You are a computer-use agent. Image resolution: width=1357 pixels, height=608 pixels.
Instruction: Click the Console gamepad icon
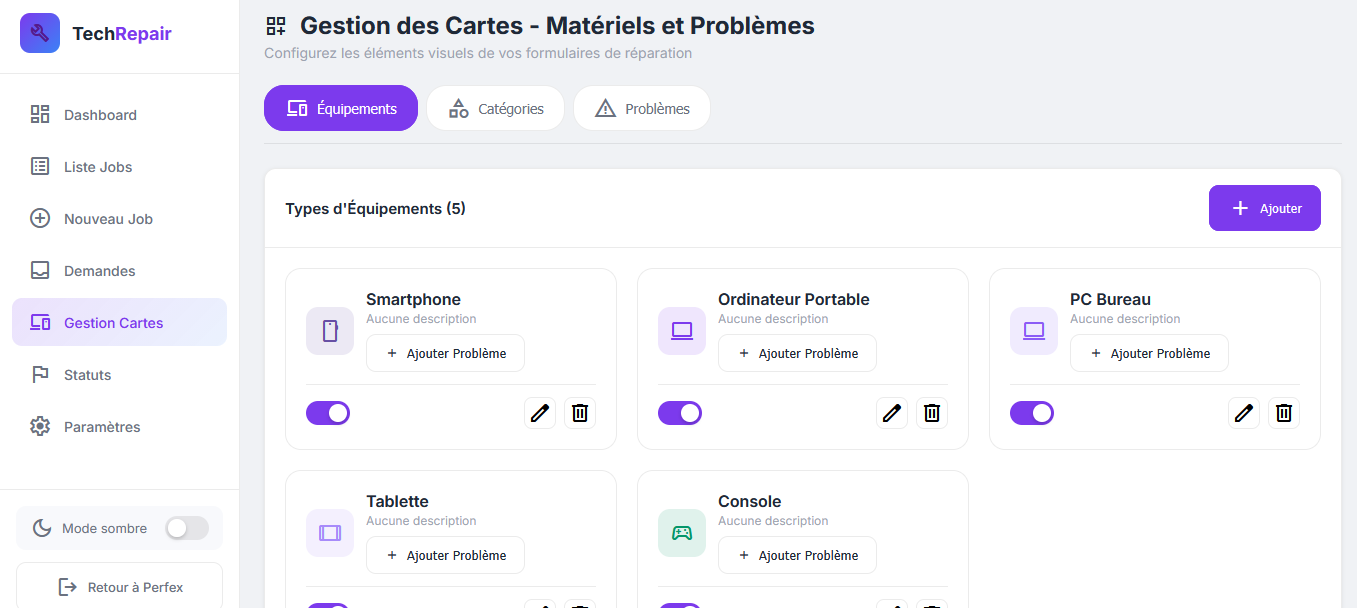(681, 532)
